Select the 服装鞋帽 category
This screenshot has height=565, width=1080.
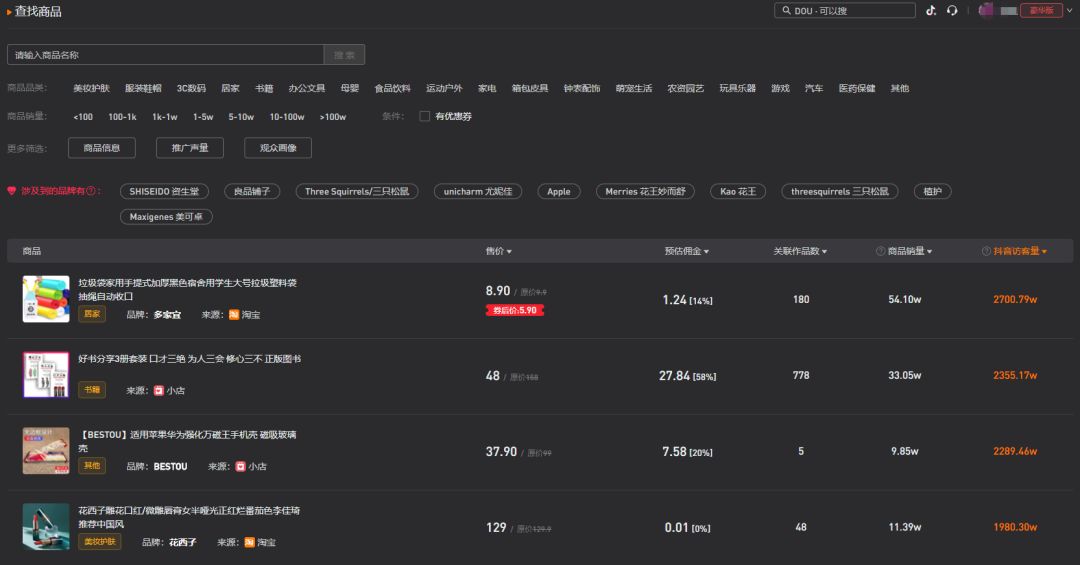(143, 88)
